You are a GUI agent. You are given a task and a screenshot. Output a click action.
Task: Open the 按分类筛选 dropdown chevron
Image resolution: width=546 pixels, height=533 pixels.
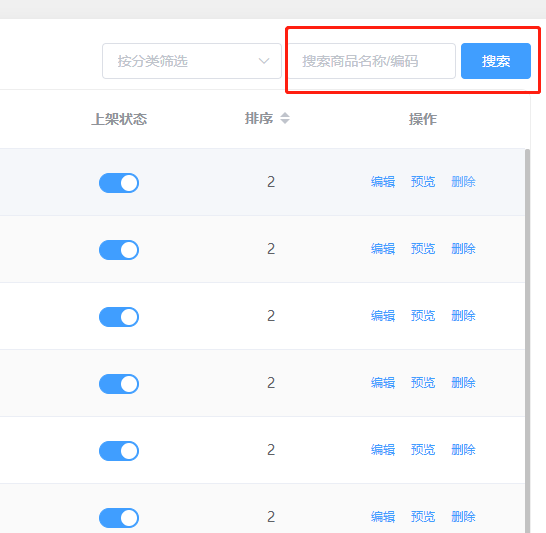pos(264,61)
